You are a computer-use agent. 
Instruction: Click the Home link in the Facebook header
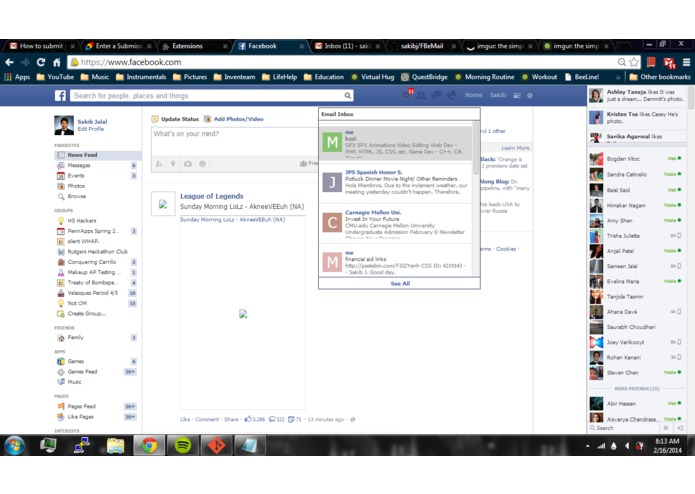click(473, 95)
